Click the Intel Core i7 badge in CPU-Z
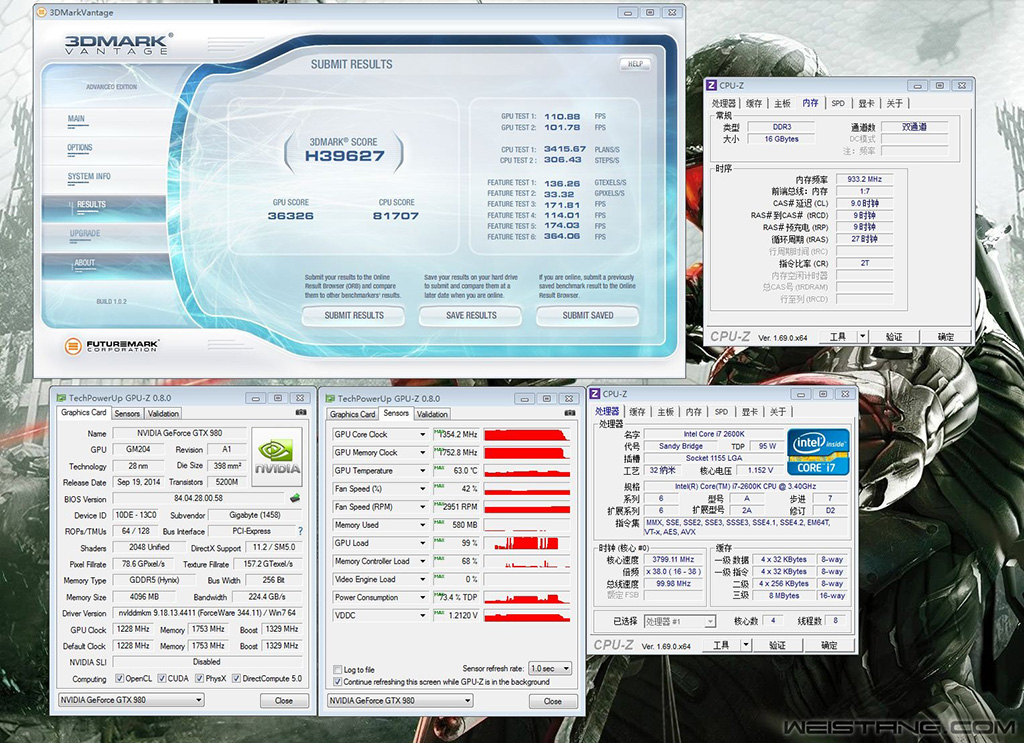1024x743 pixels. (818, 452)
